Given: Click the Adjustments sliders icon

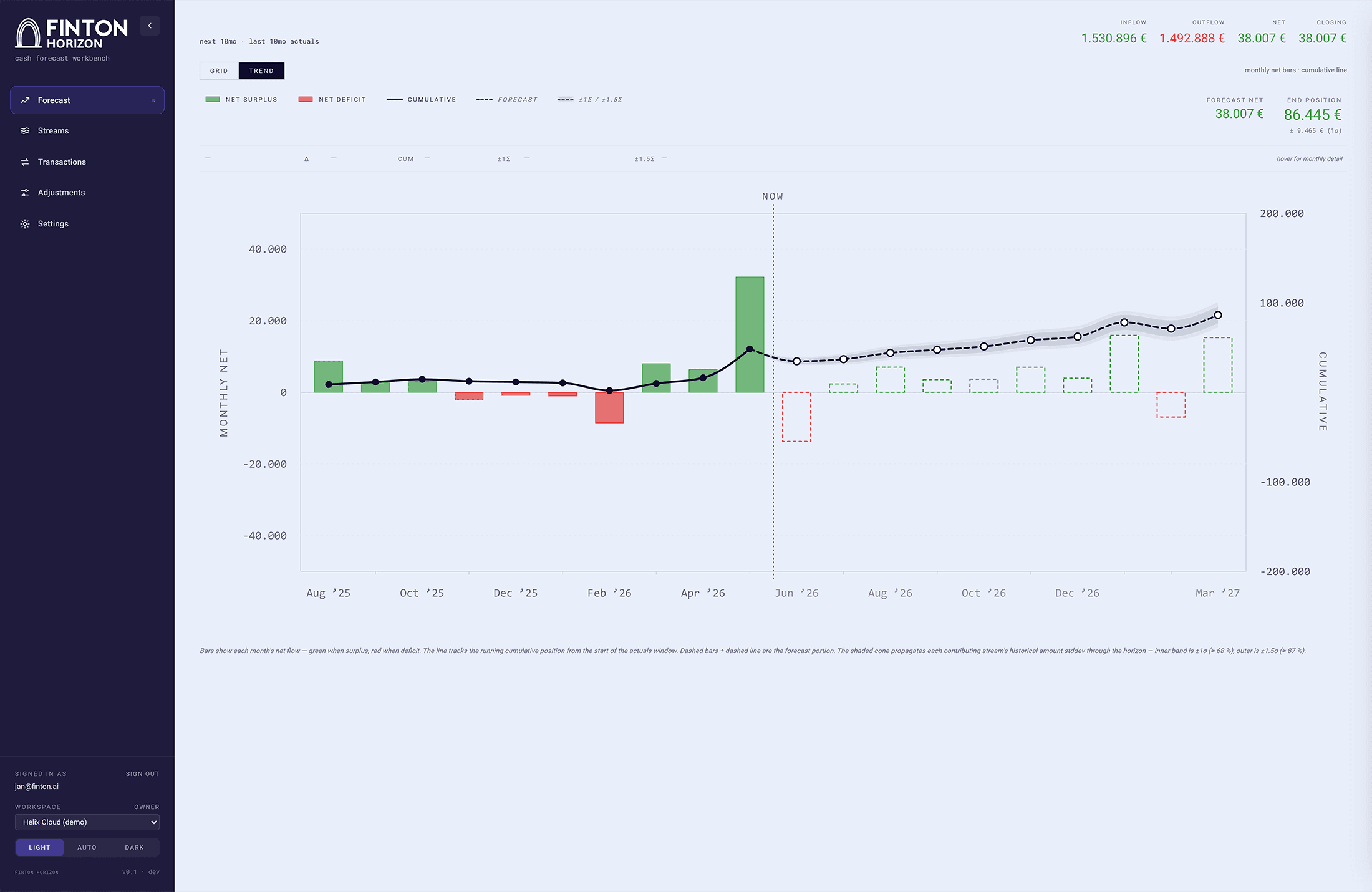Looking at the screenshot, I should pos(25,193).
